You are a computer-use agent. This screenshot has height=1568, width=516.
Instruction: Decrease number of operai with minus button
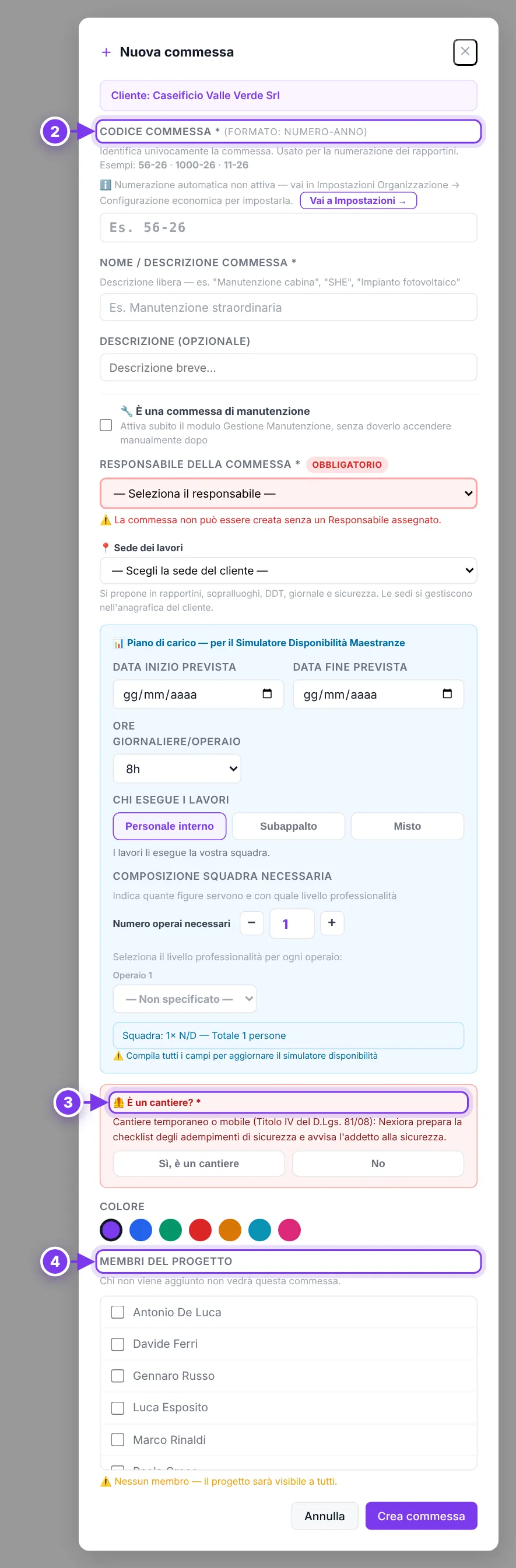click(252, 923)
